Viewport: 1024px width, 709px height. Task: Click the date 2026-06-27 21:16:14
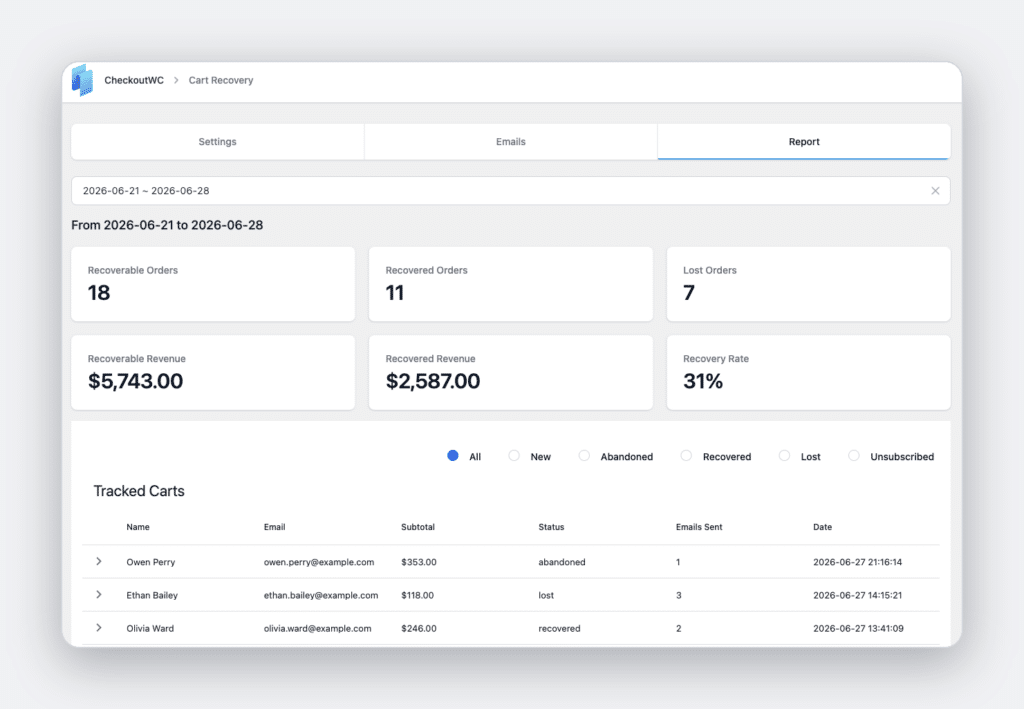[x=857, y=562]
